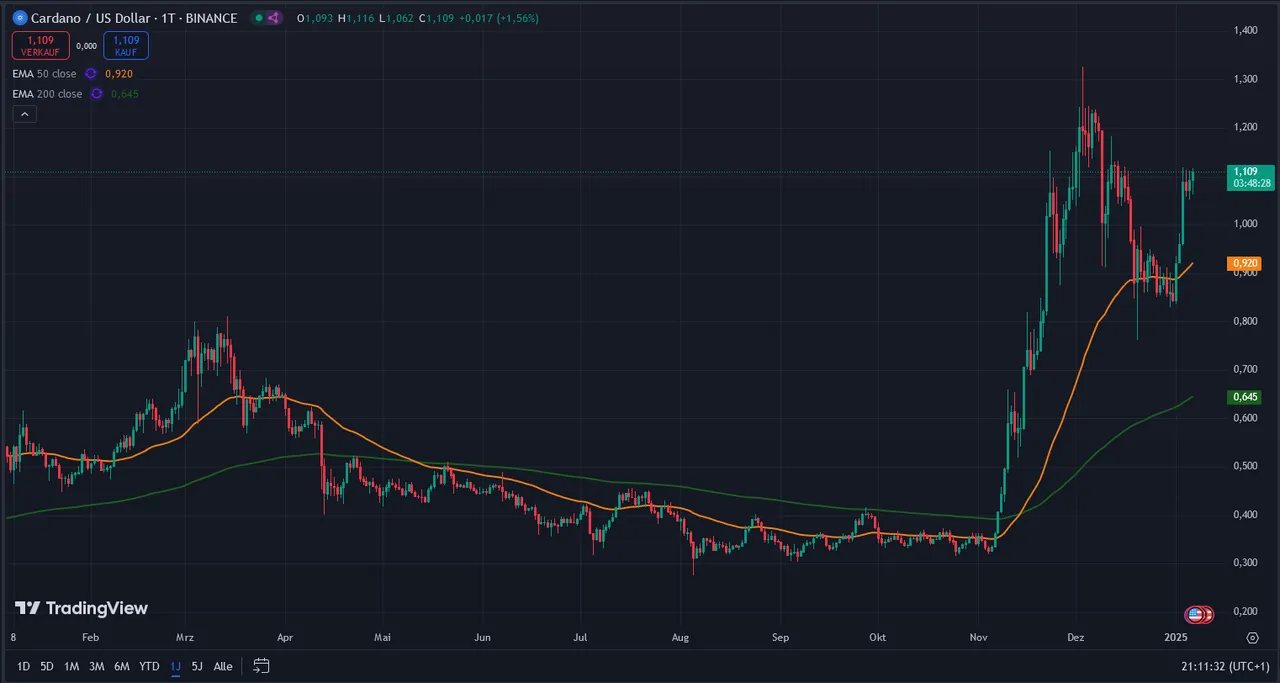Click the O1,093 open price value
Viewport: 1280px width, 683px height.
coord(316,18)
